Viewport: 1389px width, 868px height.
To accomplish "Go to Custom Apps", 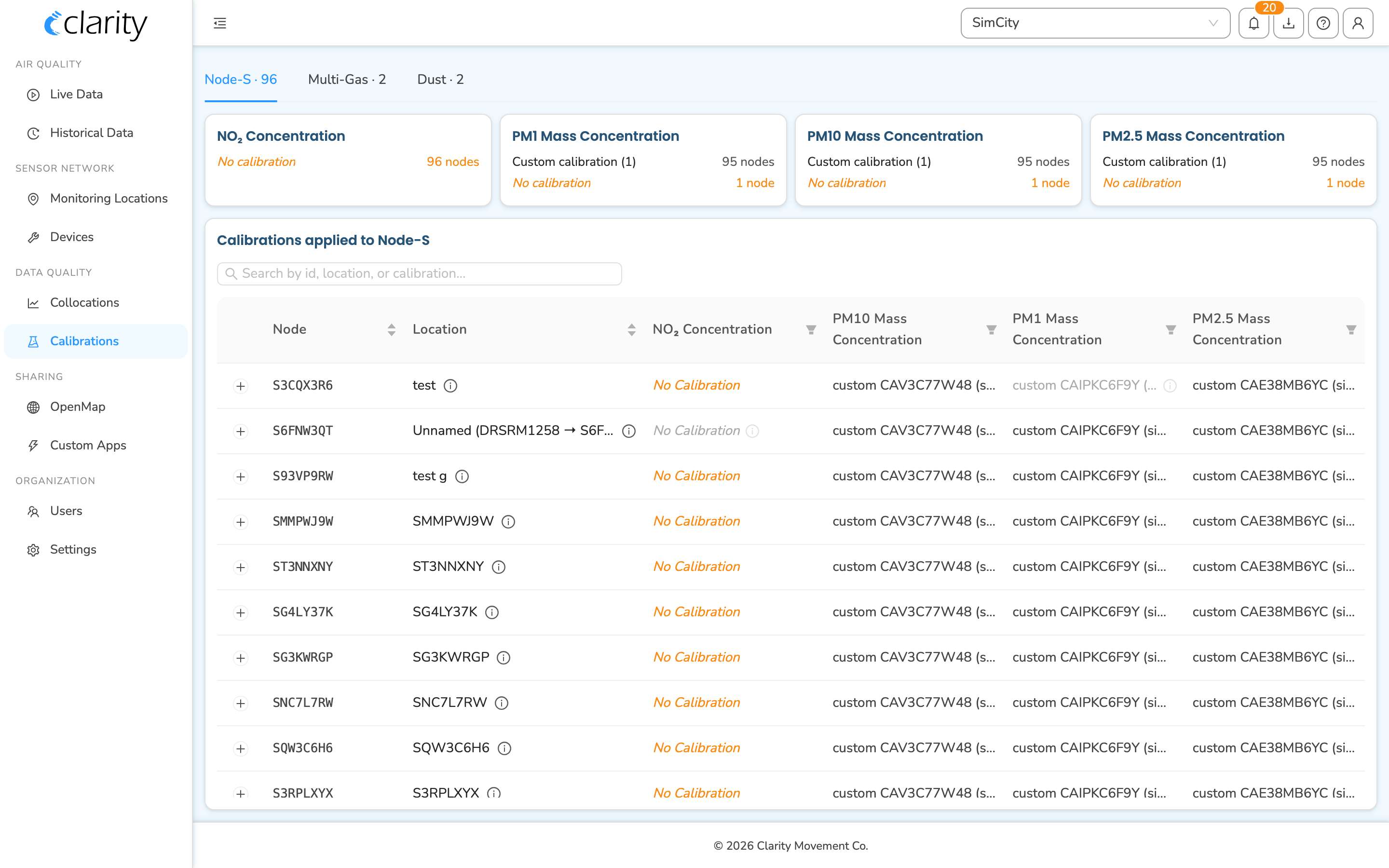I will [x=96, y=445].
